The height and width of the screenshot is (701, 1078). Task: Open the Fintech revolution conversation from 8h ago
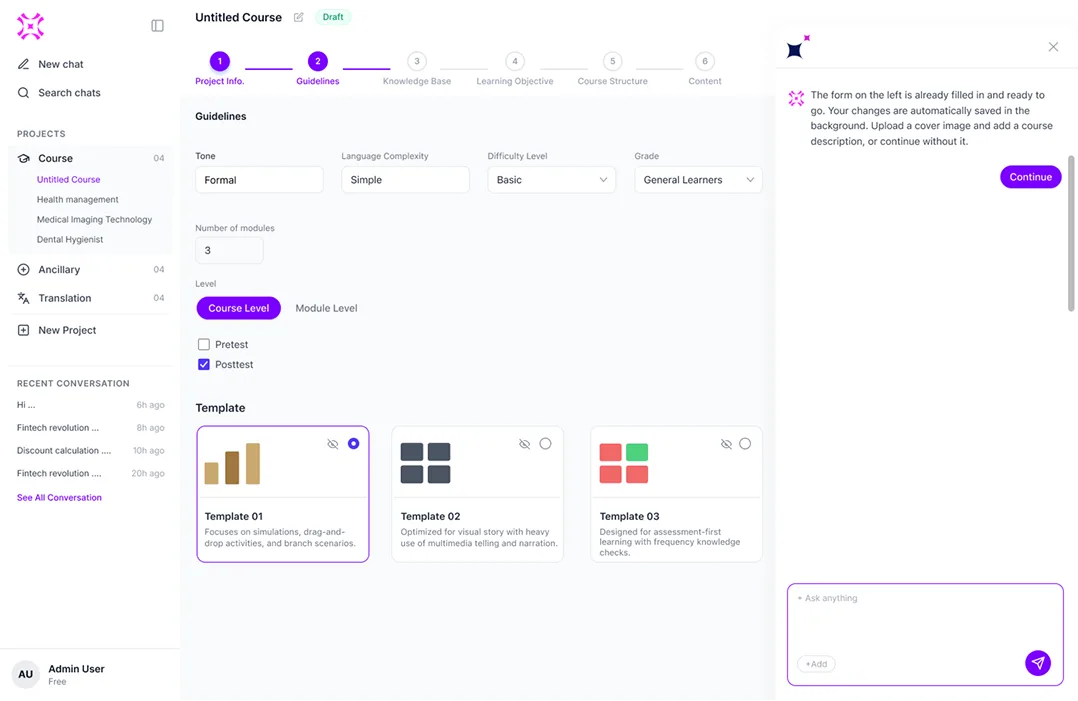point(91,427)
